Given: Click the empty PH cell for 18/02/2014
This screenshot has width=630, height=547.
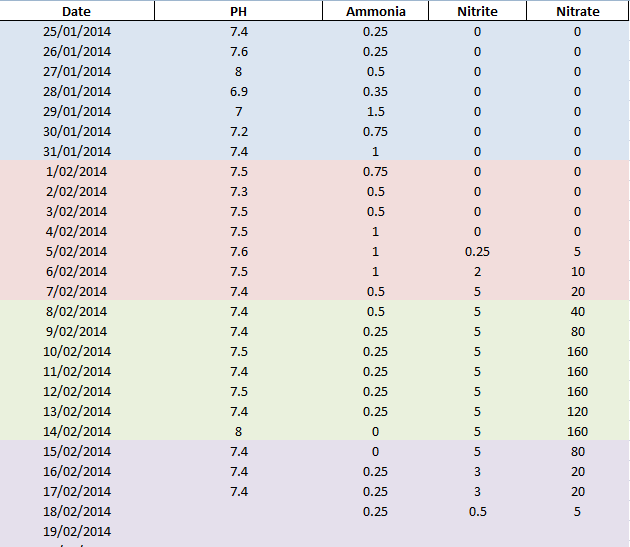Looking at the screenshot, I should tap(238, 511).
